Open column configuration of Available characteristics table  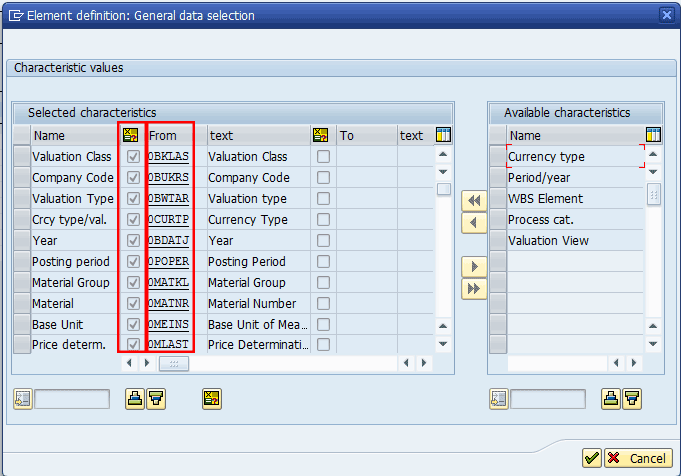pos(654,135)
